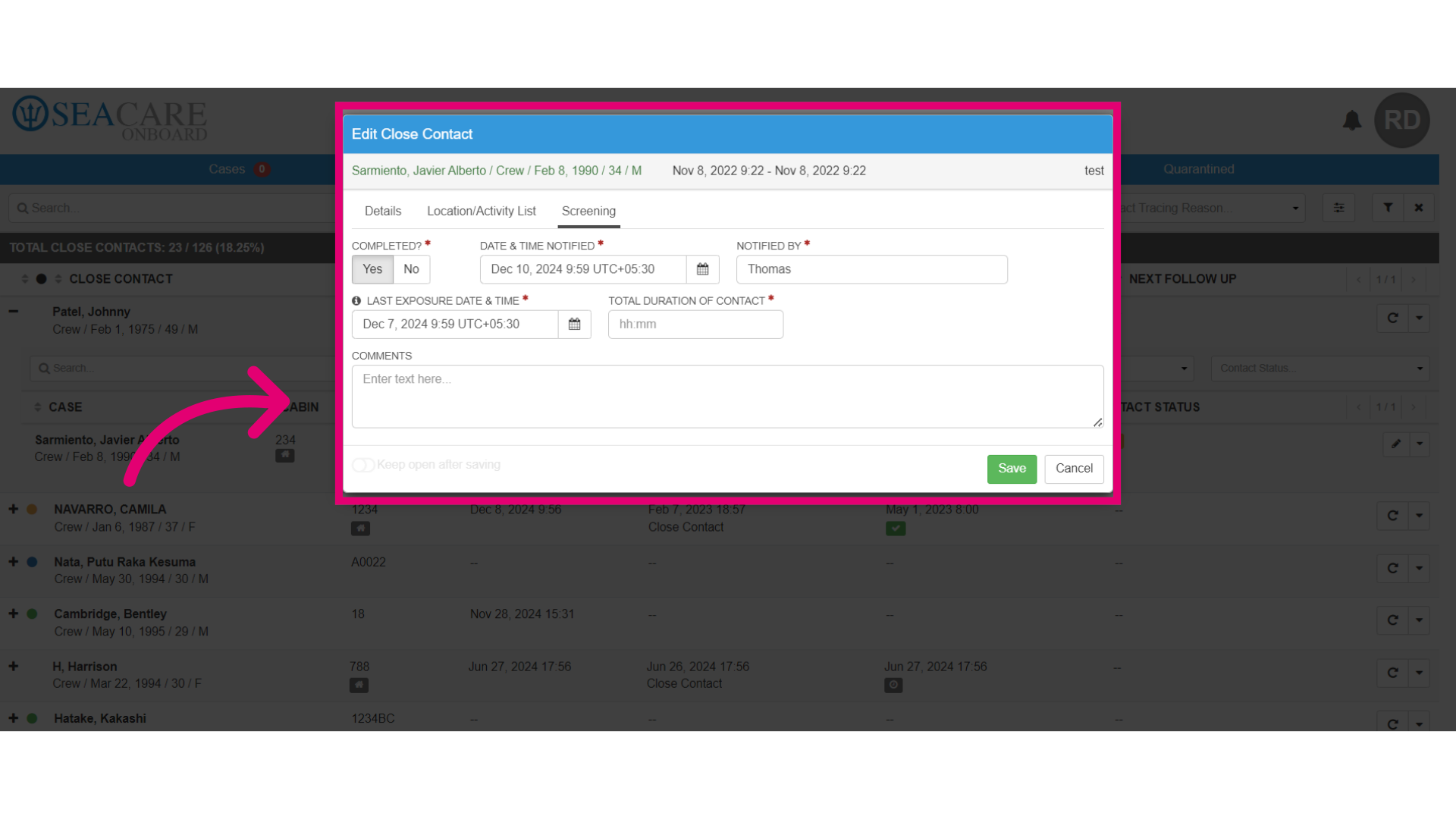The image size is (1456, 819).
Task: Edit Sarmiento case with pencil icon
Action: point(1395,444)
